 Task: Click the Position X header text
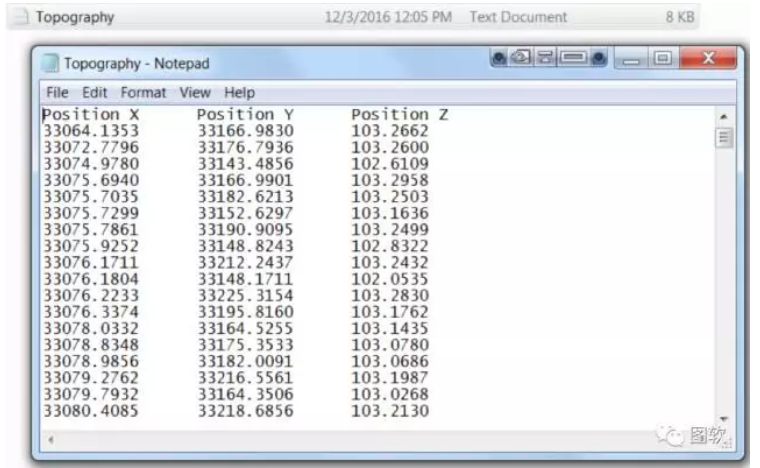tap(91, 114)
